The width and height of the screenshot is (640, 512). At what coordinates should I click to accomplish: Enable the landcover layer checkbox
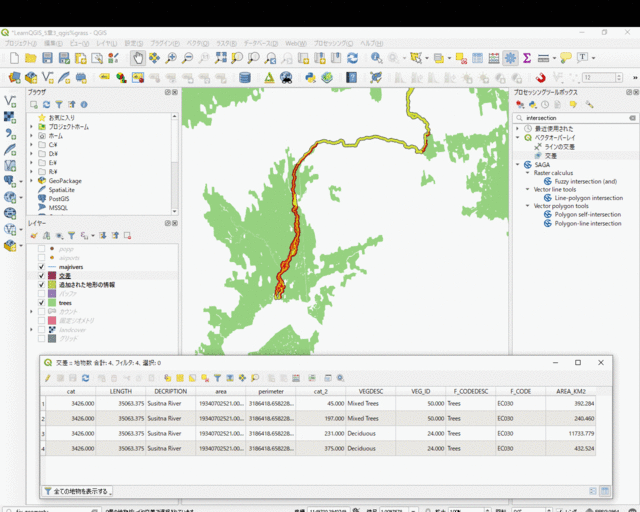pos(41,329)
